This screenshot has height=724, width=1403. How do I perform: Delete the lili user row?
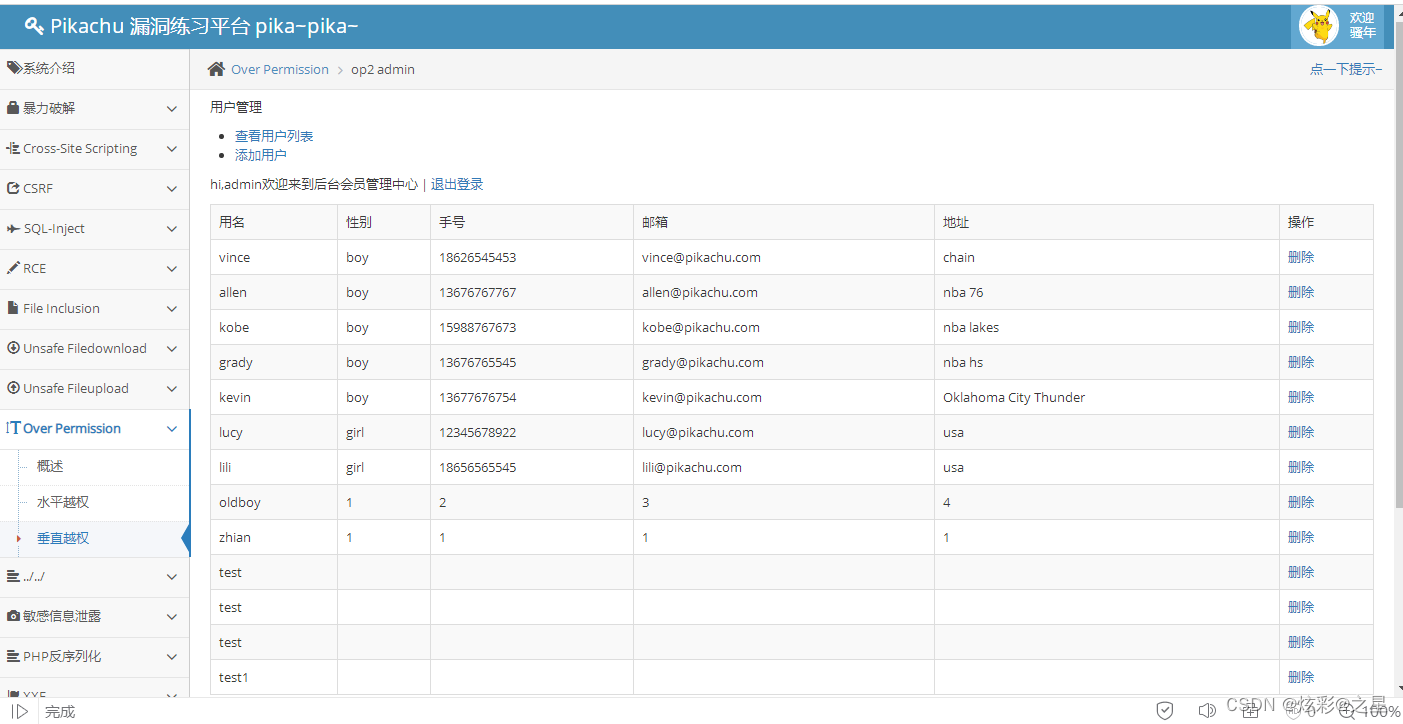point(1301,467)
